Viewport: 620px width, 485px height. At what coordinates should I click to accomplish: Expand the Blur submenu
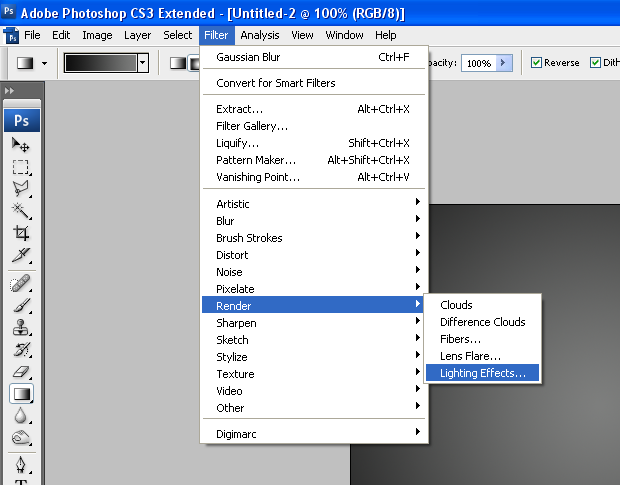313,221
